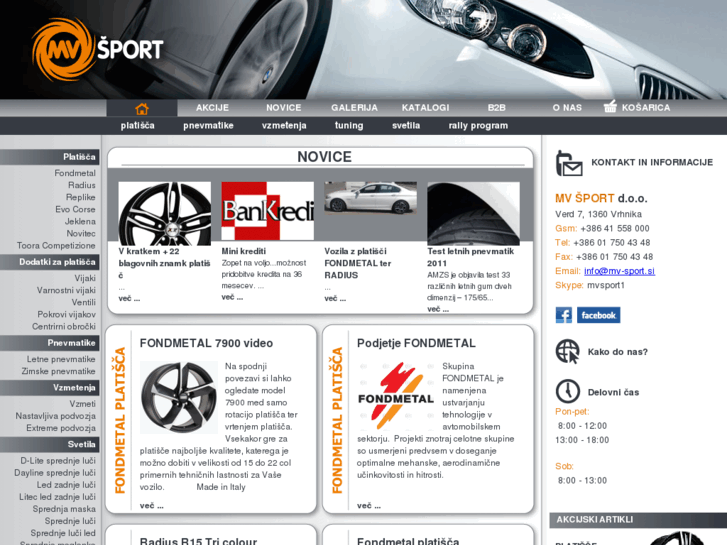The image size is (727, 545).
Task: Click 'več ...' in Podjetje FONDMETAL card
Action: pos(369,506)
